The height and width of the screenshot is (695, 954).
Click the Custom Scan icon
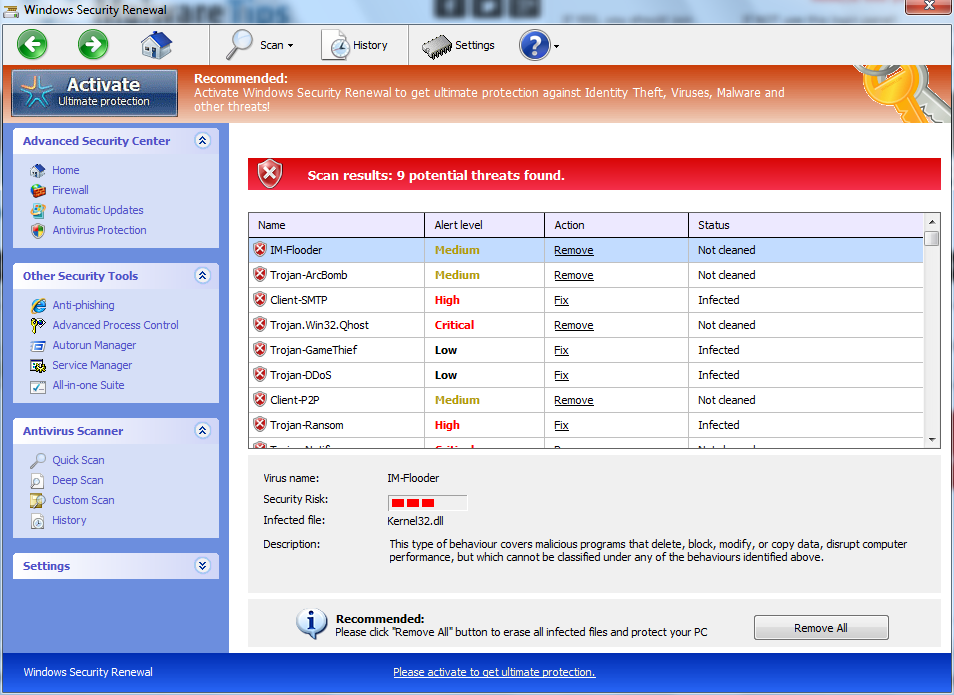coord(38,501)
